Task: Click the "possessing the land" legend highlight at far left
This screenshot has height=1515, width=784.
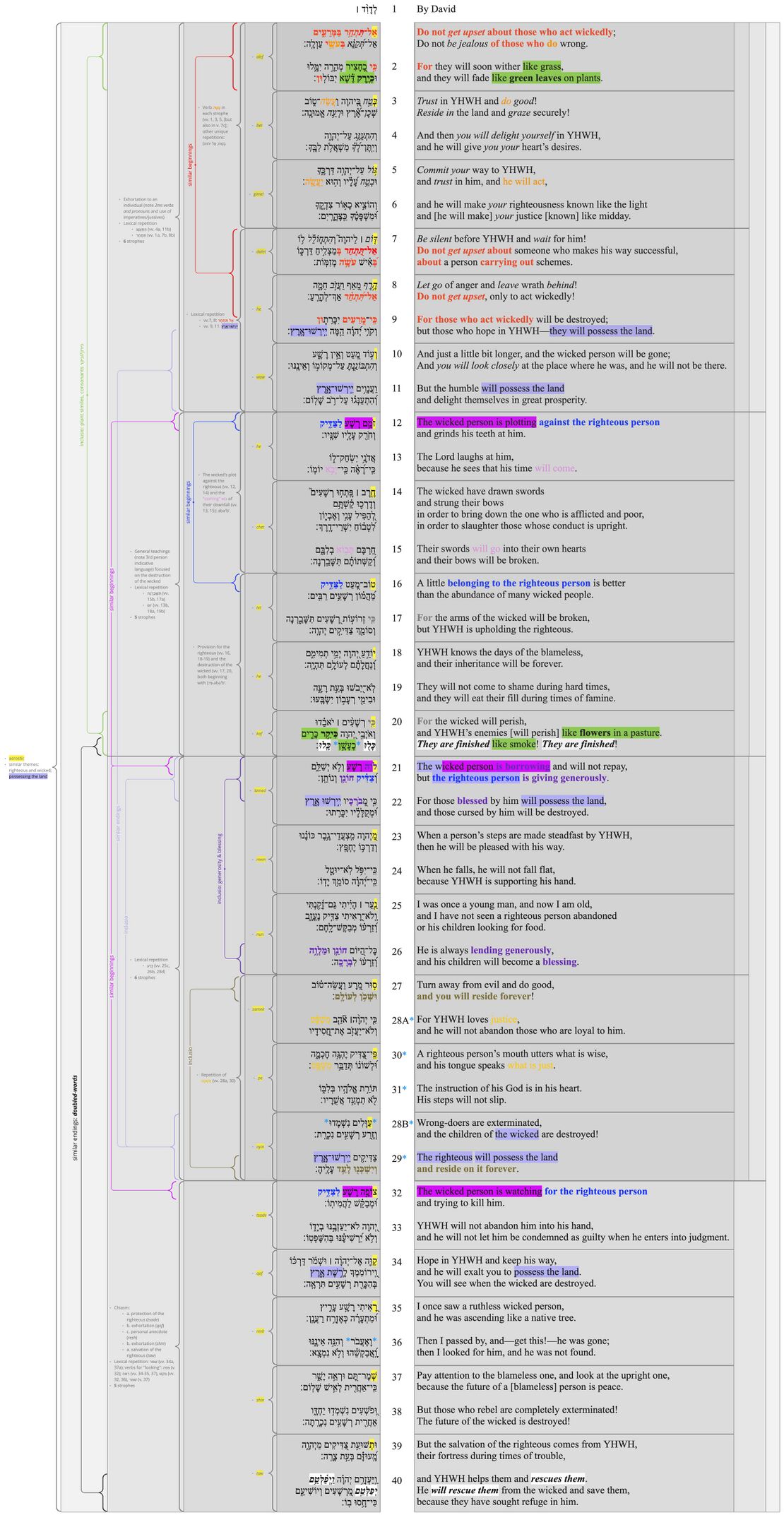Action: [28, 776]
